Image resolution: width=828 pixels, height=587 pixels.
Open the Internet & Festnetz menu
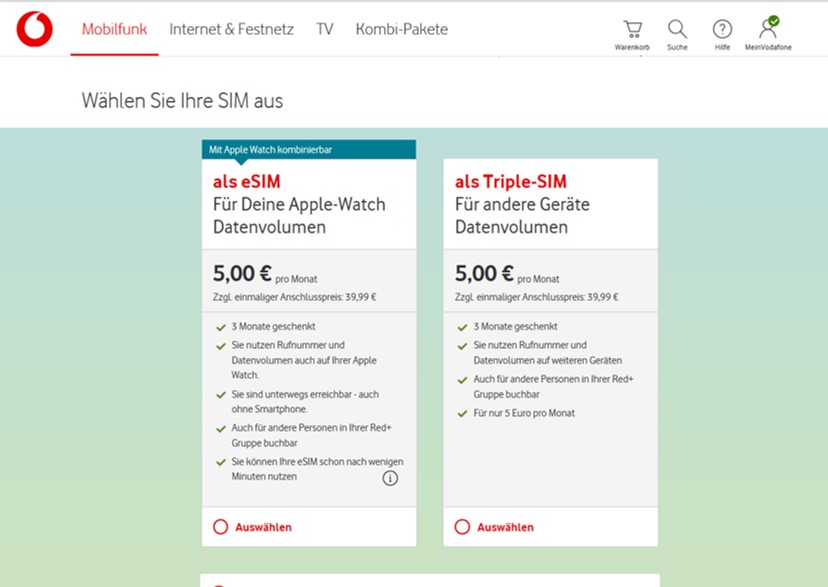pos(231,29)
